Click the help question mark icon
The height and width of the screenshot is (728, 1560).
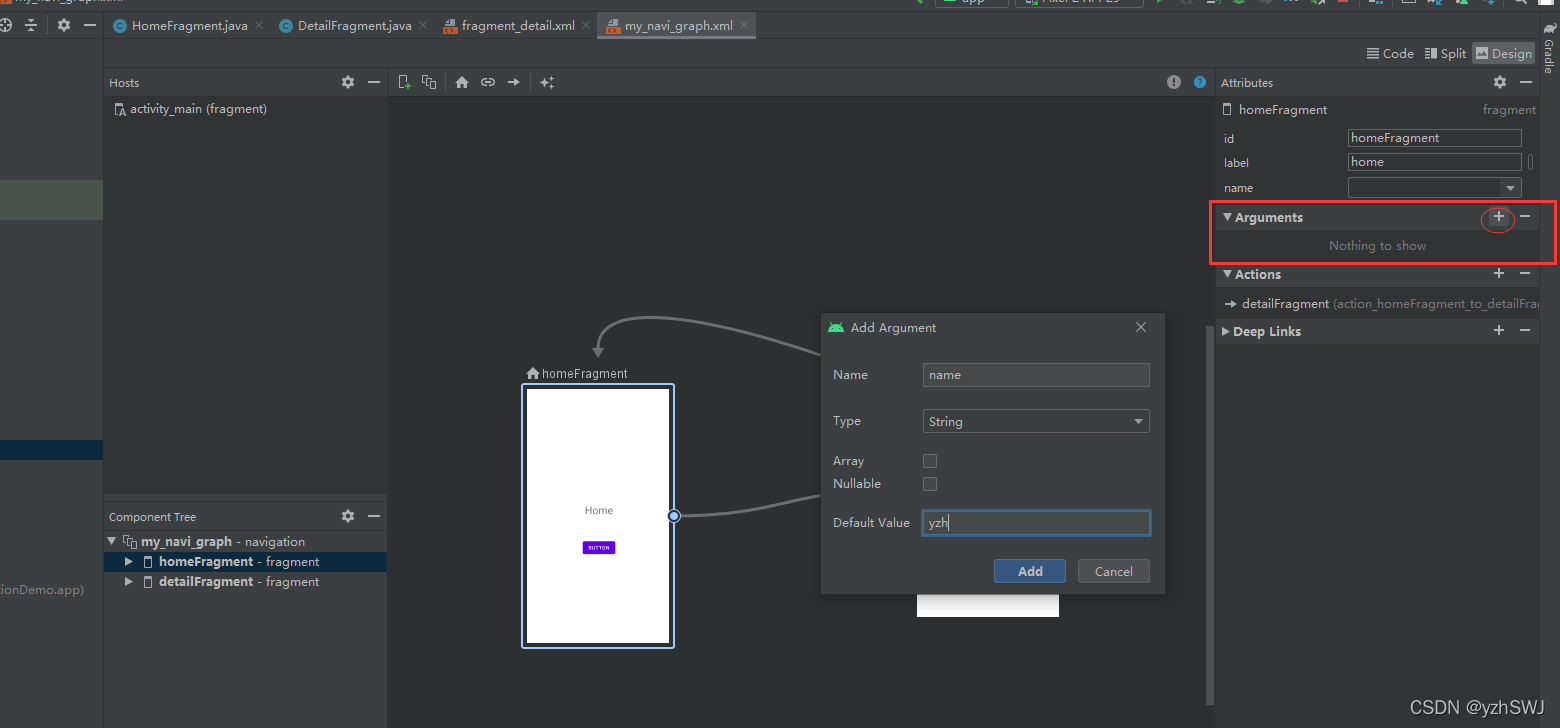1199,82
